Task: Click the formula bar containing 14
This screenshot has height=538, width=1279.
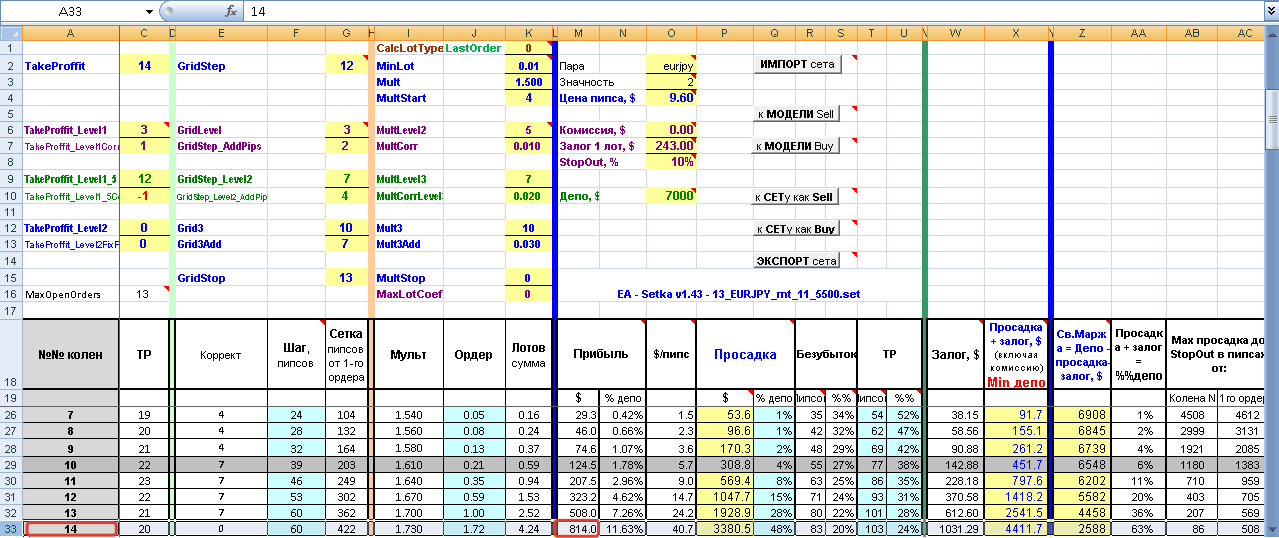Action: [x=755, y=11]
